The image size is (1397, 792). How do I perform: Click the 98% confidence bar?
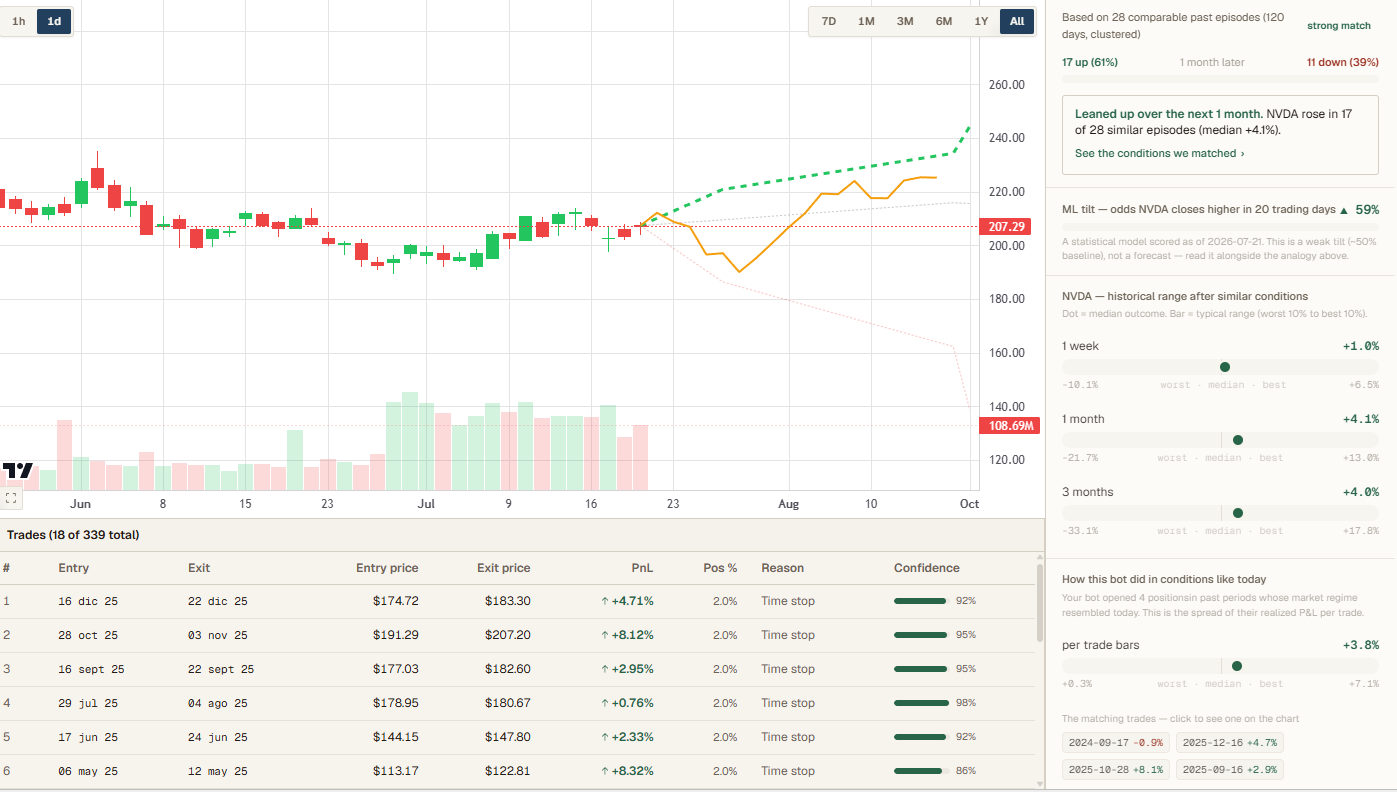[920, 703]
